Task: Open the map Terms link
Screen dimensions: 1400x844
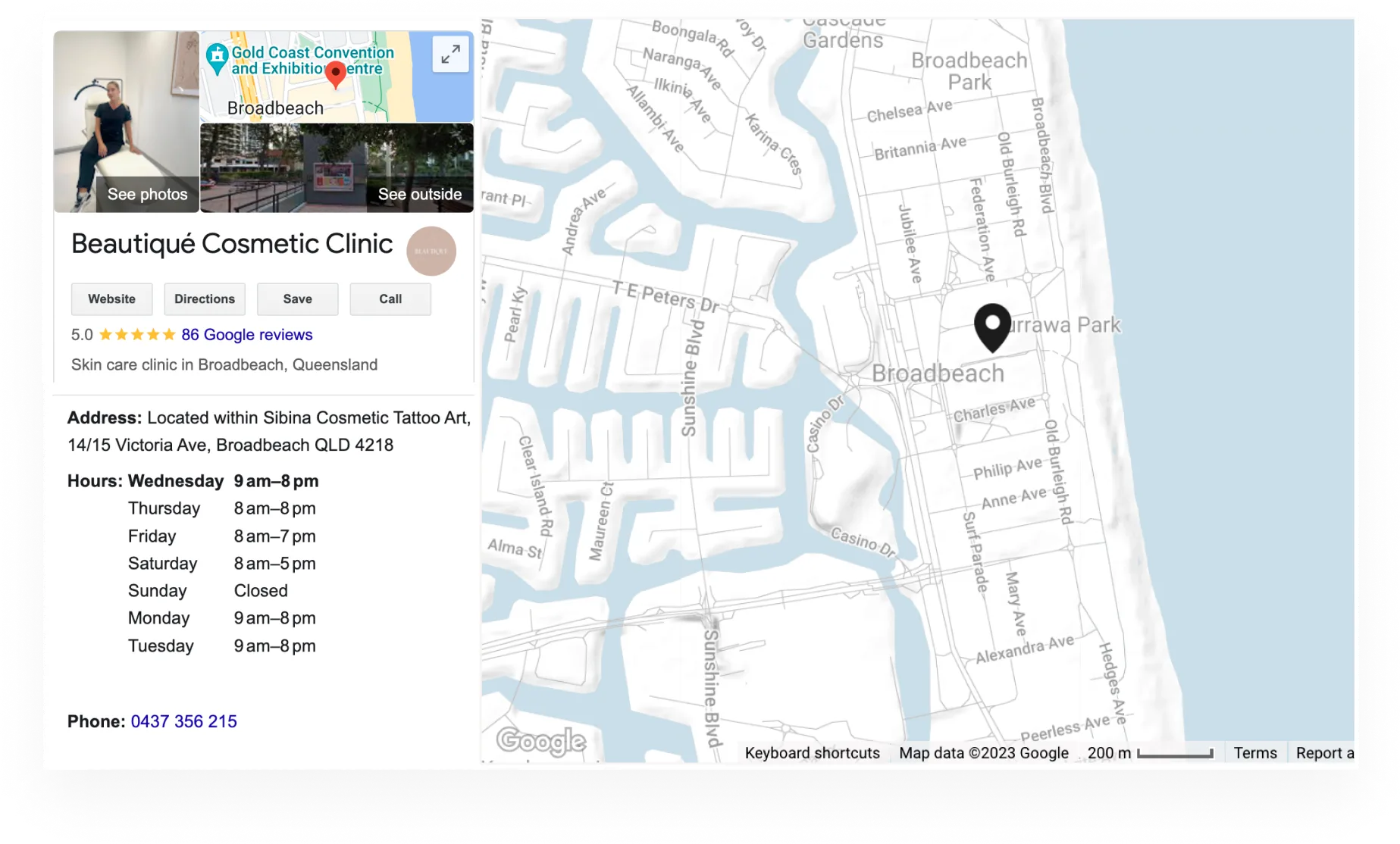Action: tap(1254, 753)
